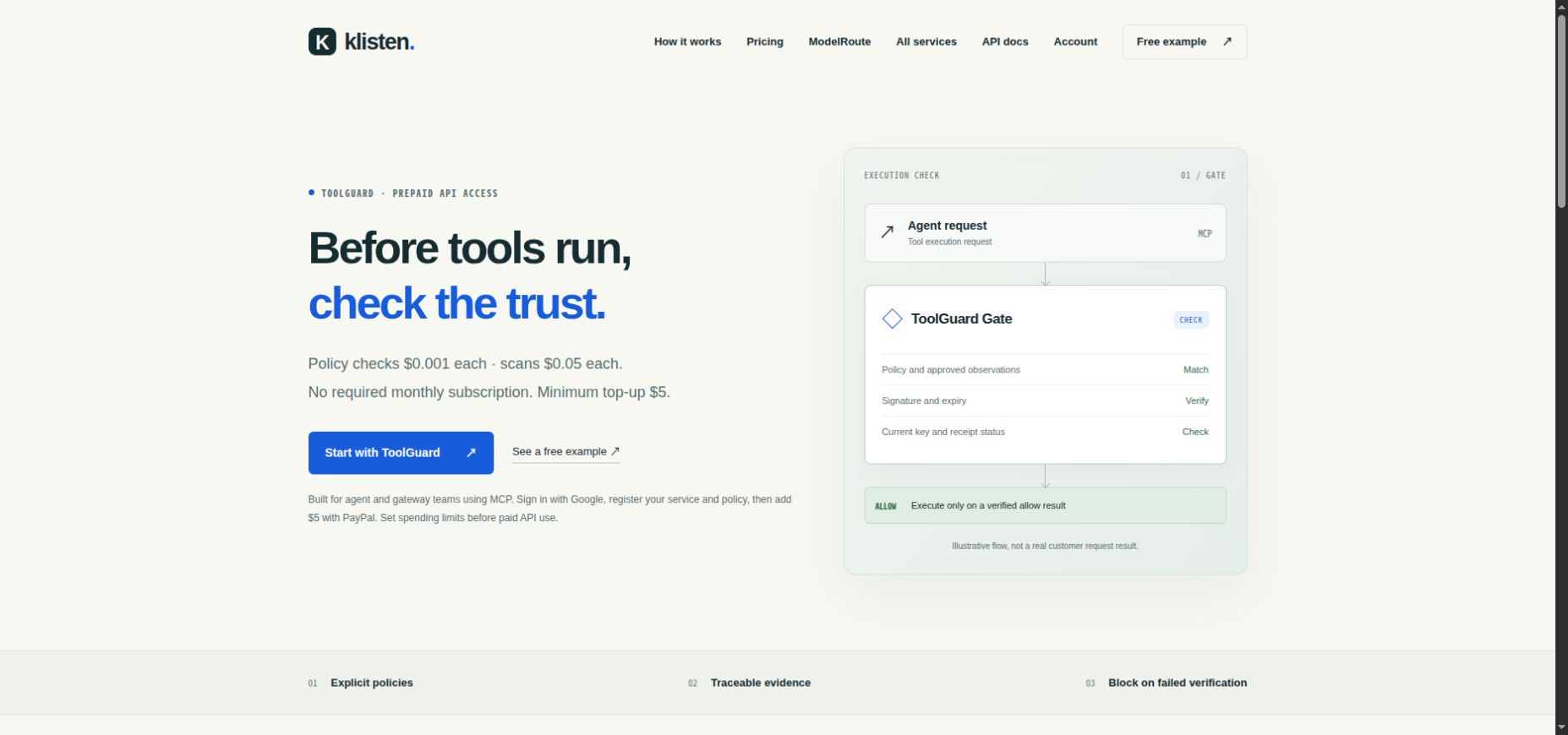The height and width of the screenshot is (735, 1568).
Task: Click the arrow icon beside See a free example
Action: (615, 451)
